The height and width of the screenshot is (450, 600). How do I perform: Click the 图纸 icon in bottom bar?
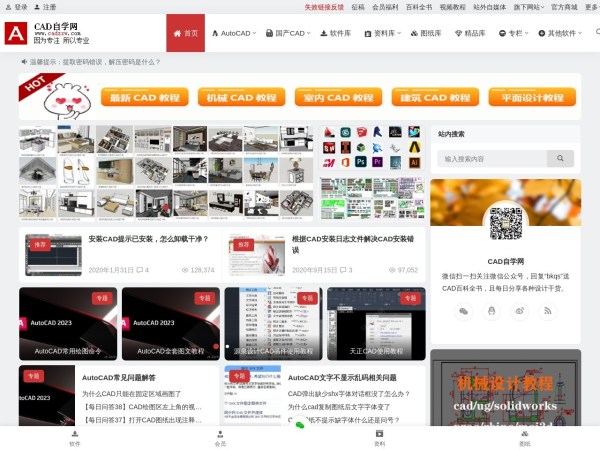click(525, 437)
